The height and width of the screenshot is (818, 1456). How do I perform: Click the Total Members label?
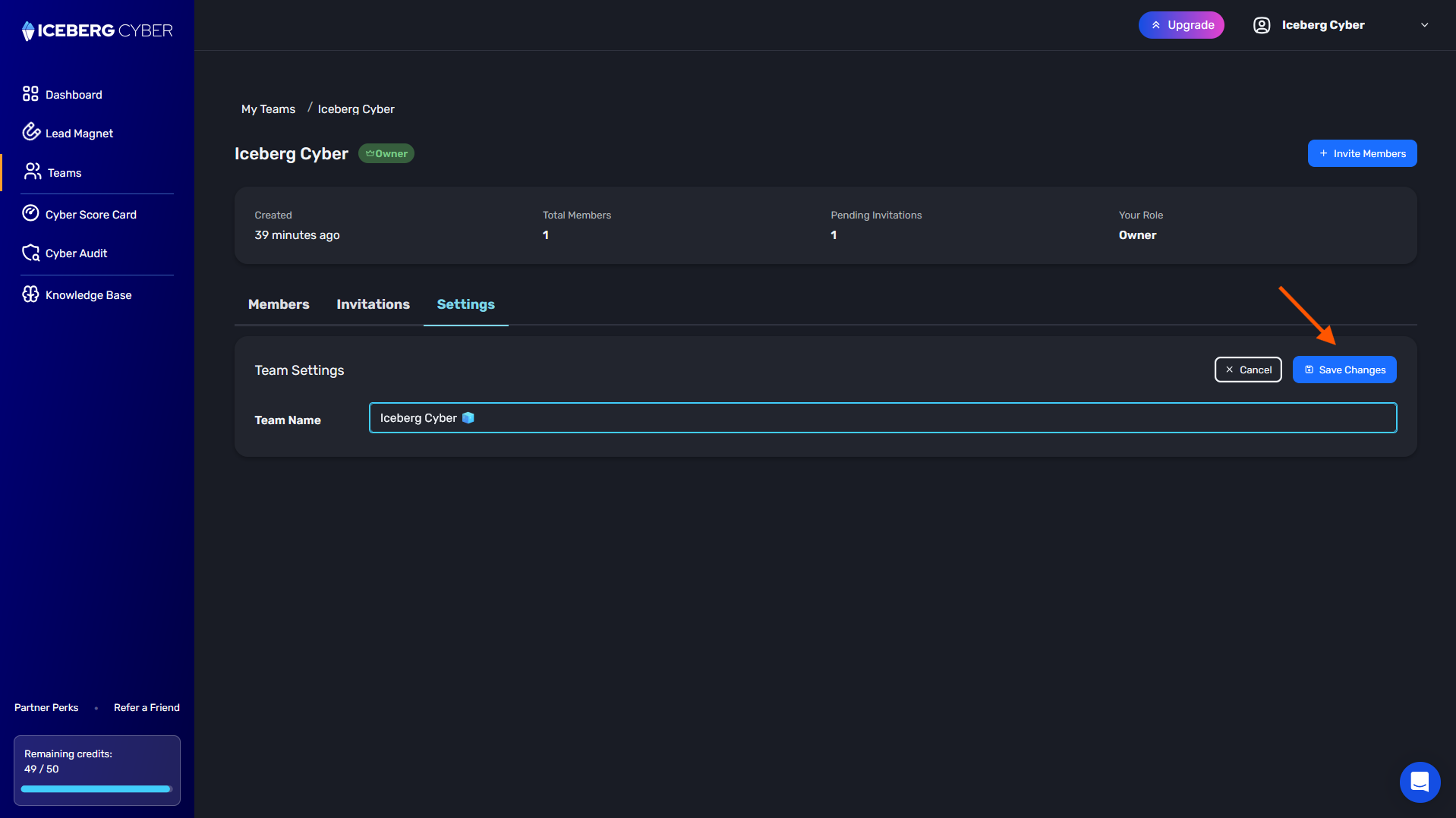point(577,216)
